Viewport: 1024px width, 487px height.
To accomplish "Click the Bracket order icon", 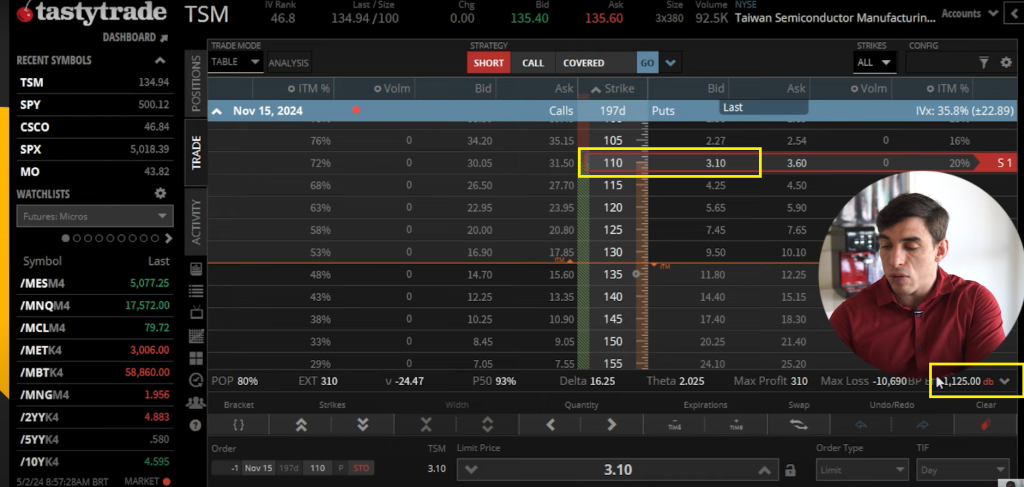I will click(x=240, y=424).
